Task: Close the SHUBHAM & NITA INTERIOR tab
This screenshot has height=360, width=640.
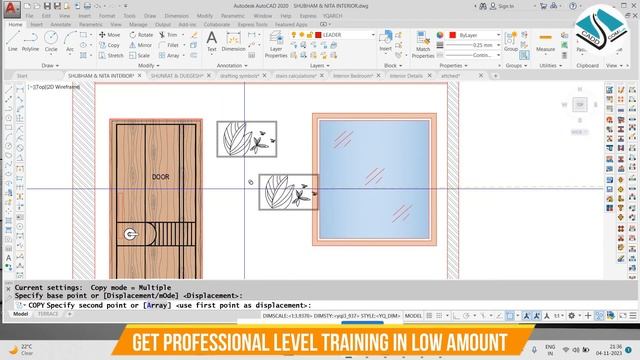Action: (140, 76)
